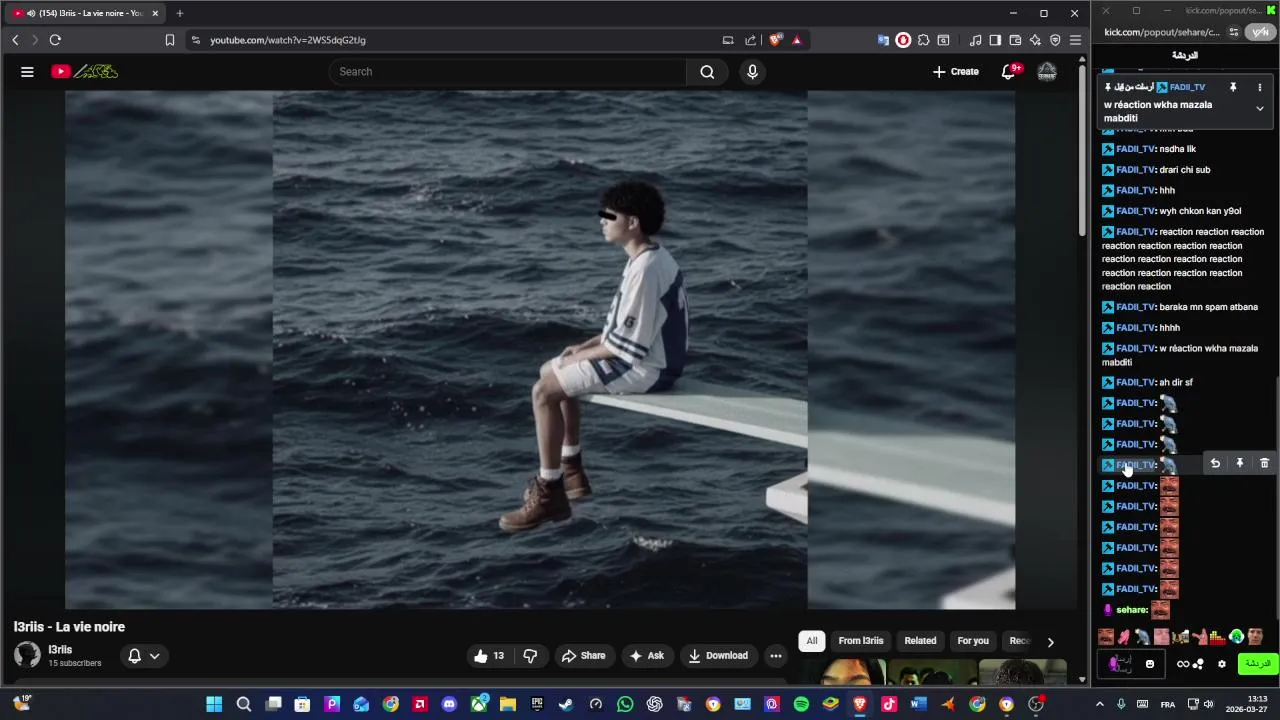Select the From l3riis filter chip
This screenshot has height=720, width=1280.
861,641
